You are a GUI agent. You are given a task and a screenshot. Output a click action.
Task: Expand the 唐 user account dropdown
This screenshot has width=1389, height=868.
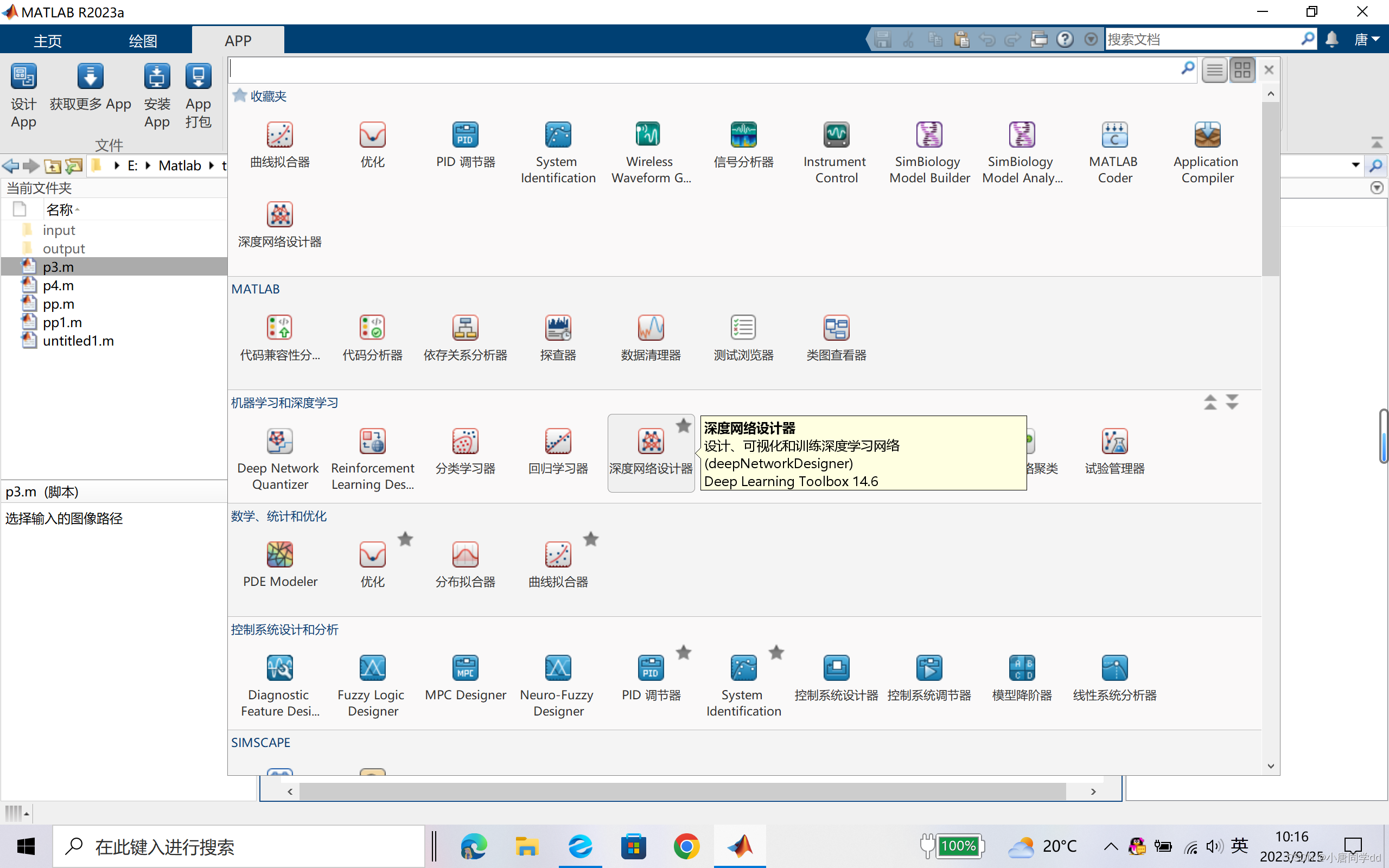[1367, 40]
